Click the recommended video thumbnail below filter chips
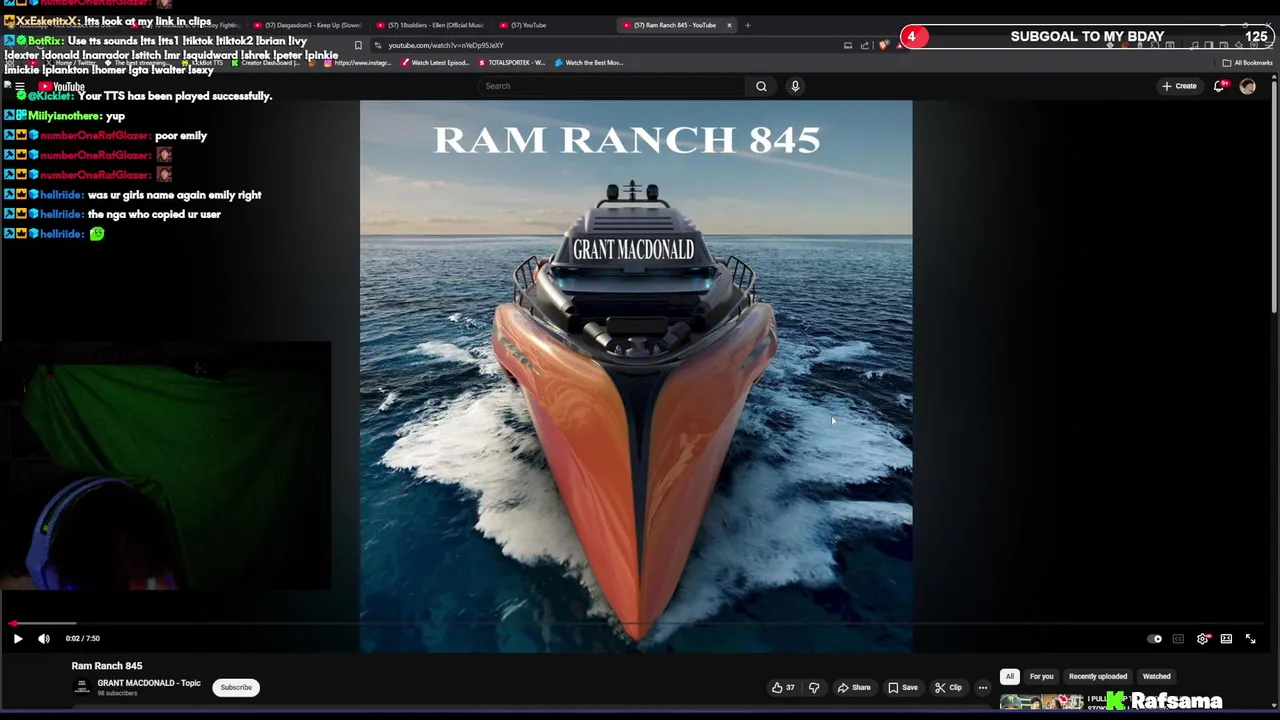Image resolution: width=1280 pixels, height=720 pixels. [1042, 702]
